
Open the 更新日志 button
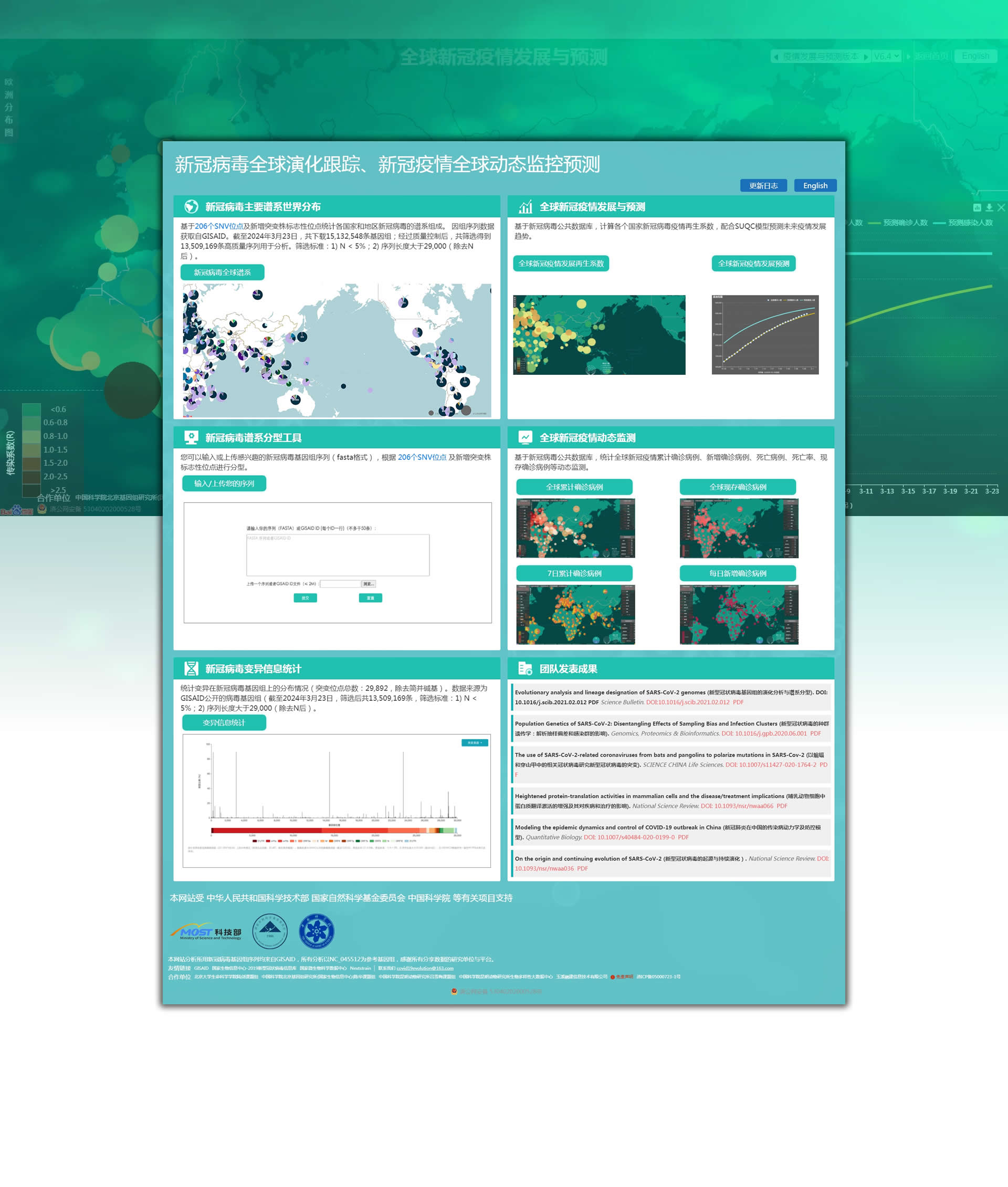coord(763,185)
